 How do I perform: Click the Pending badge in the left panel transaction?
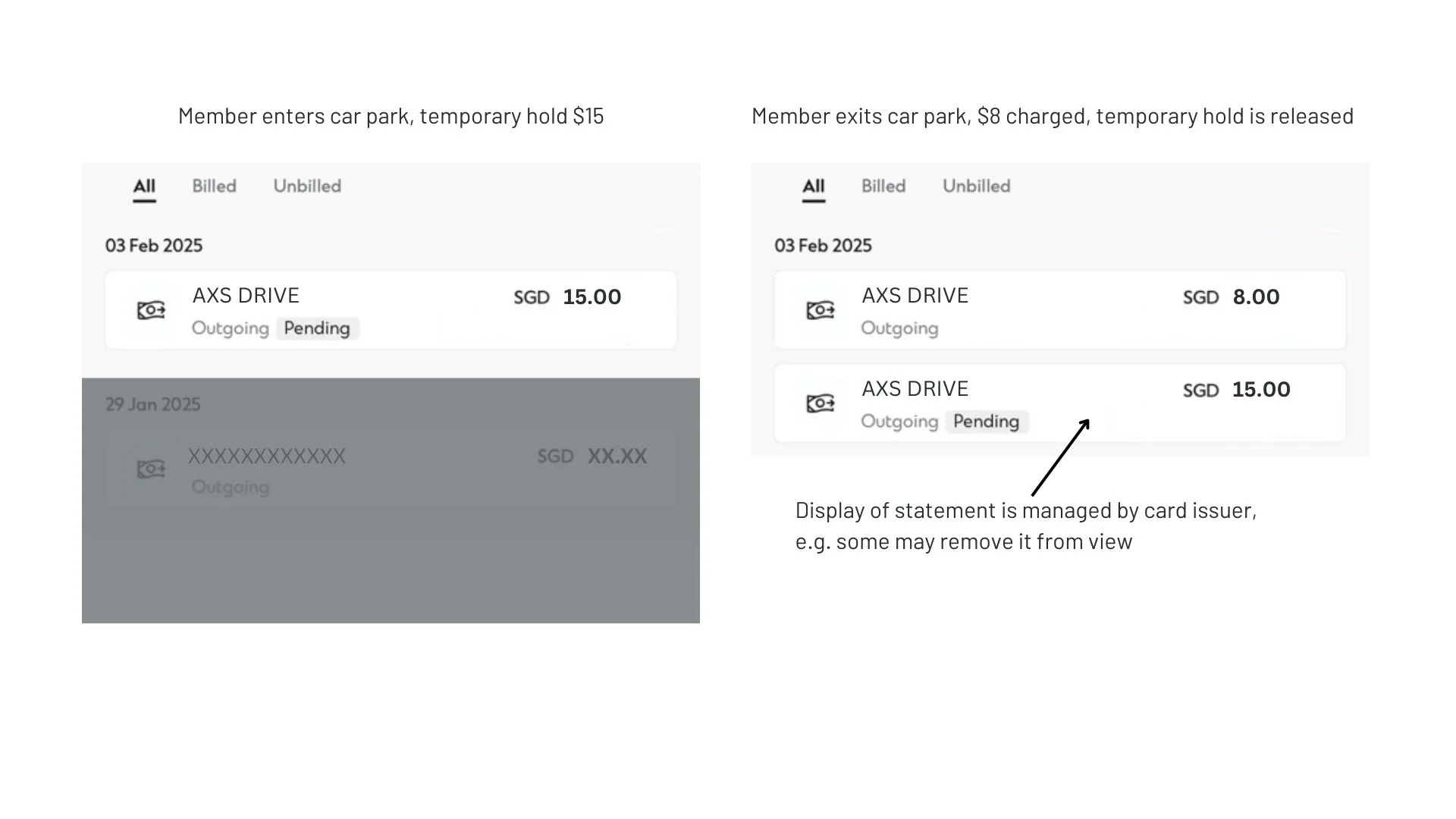(317, 328)
